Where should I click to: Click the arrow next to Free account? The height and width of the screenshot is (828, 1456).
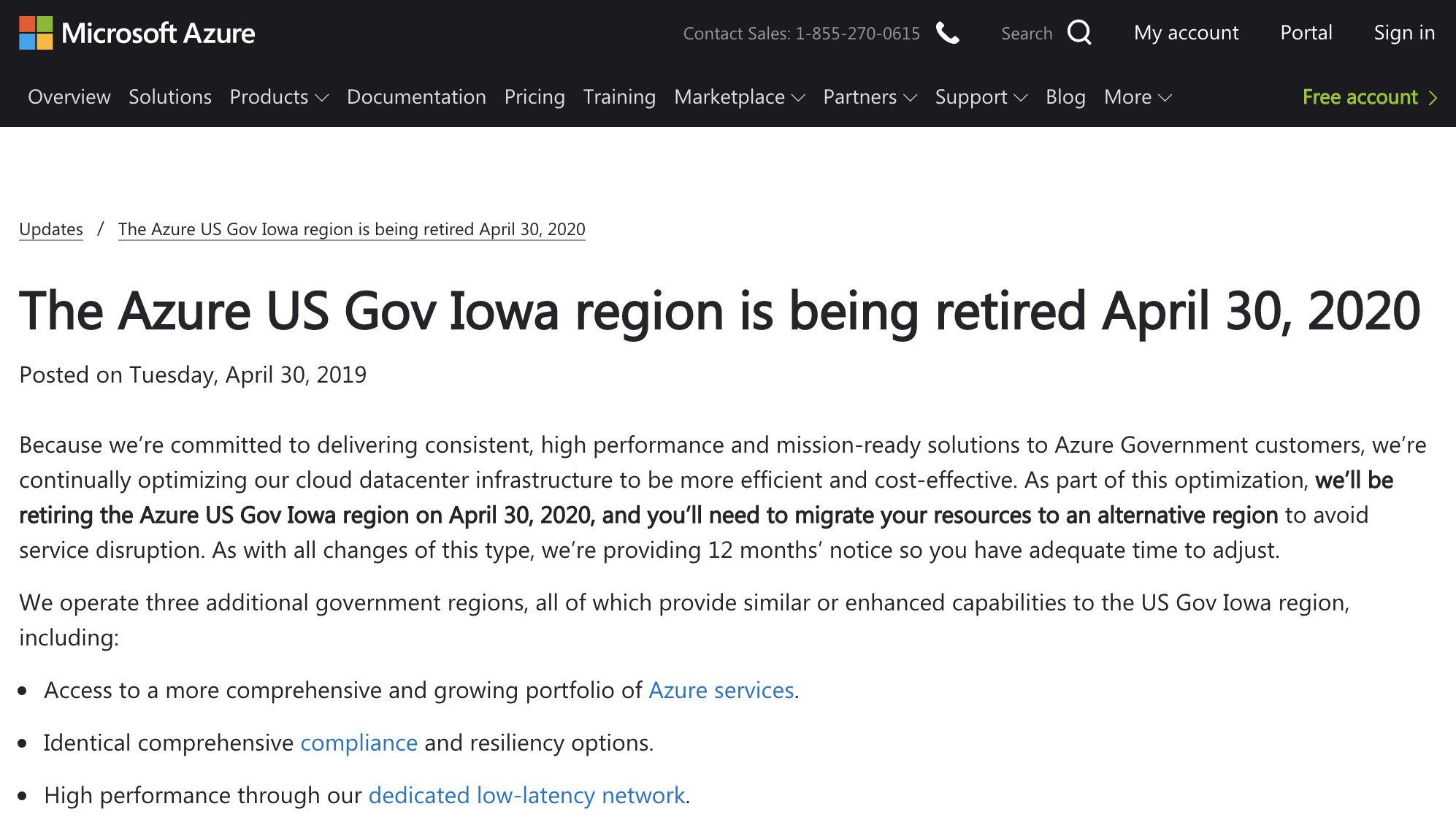tap(1433, 97)
